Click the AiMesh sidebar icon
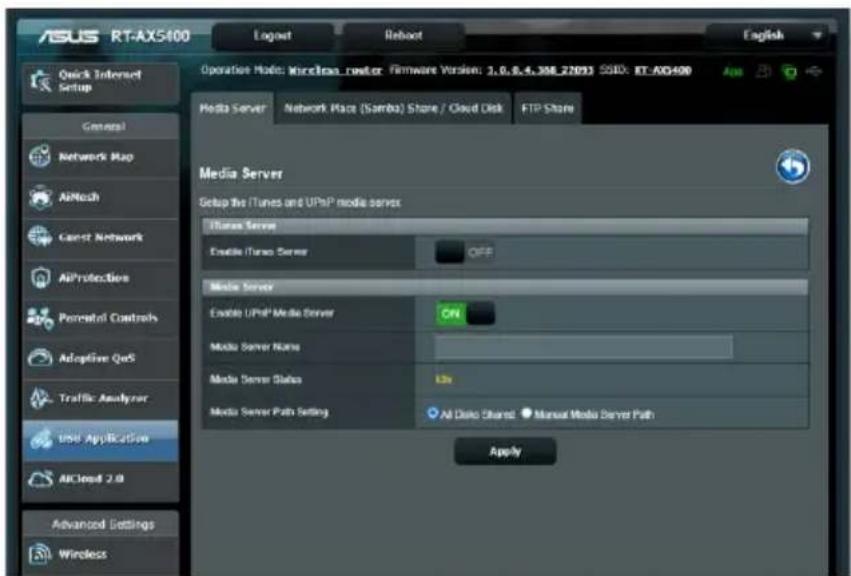 pos(40,197)
